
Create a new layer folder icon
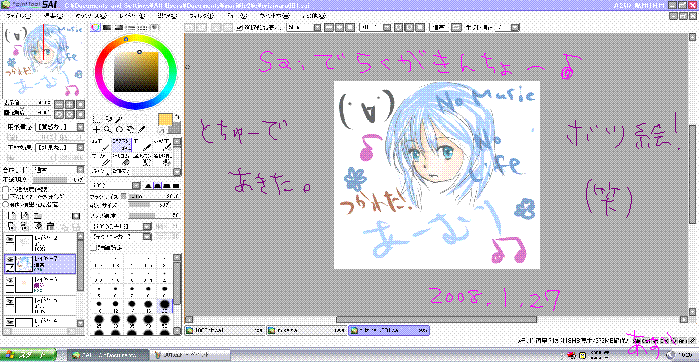38,216
